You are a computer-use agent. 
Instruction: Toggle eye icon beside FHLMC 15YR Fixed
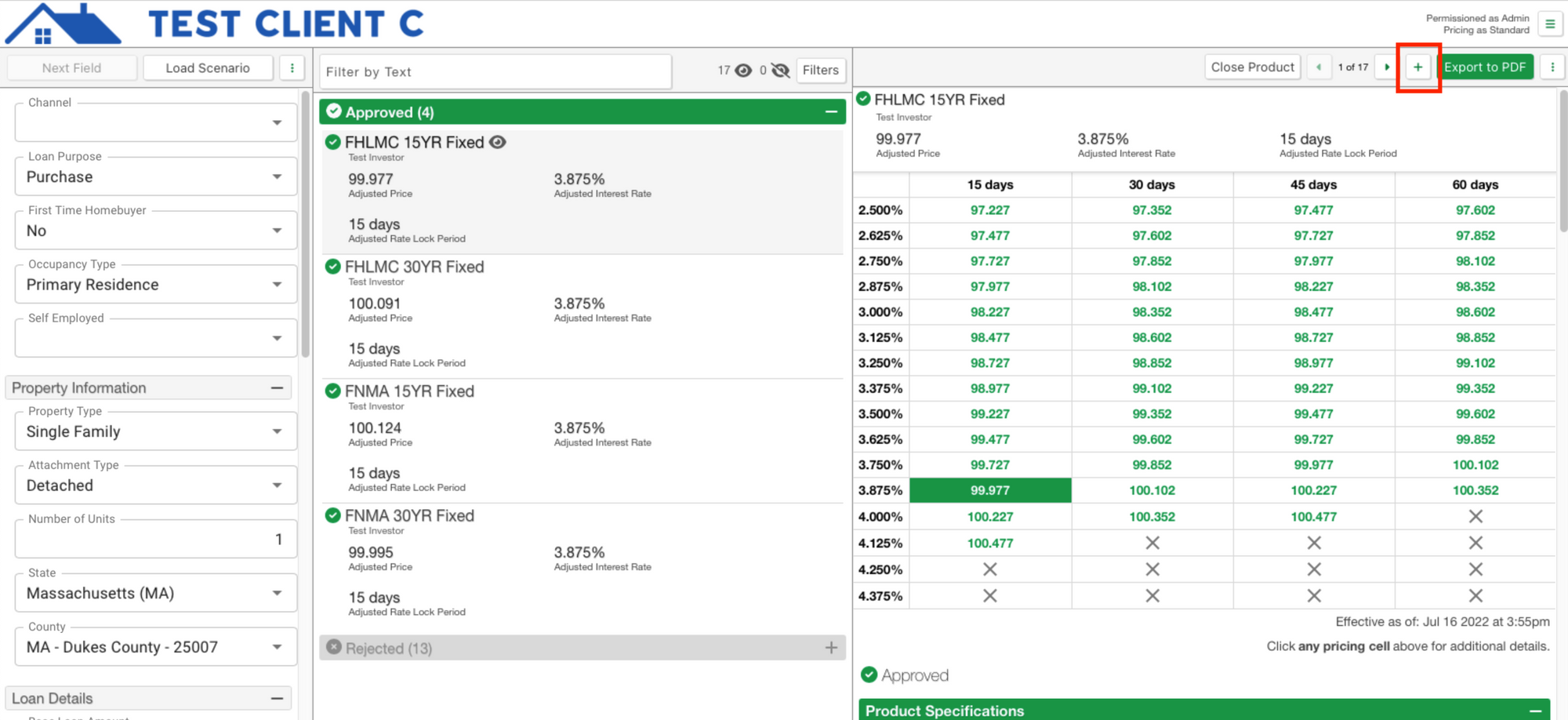(x=498, y=142)
